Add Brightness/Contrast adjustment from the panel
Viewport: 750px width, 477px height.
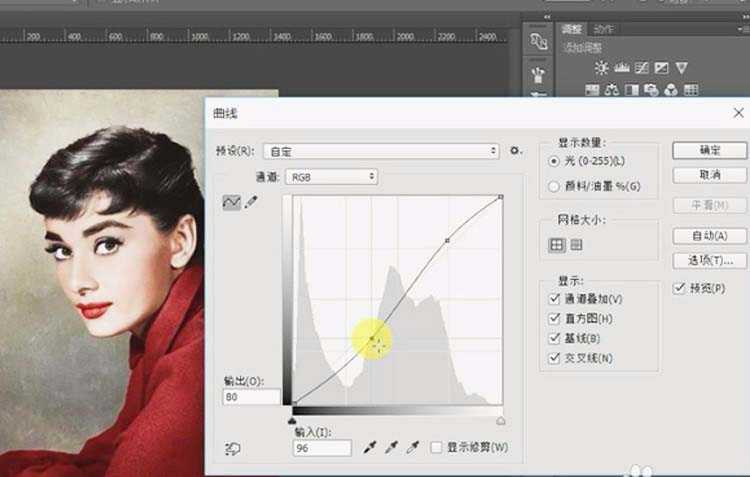(601, 69)
